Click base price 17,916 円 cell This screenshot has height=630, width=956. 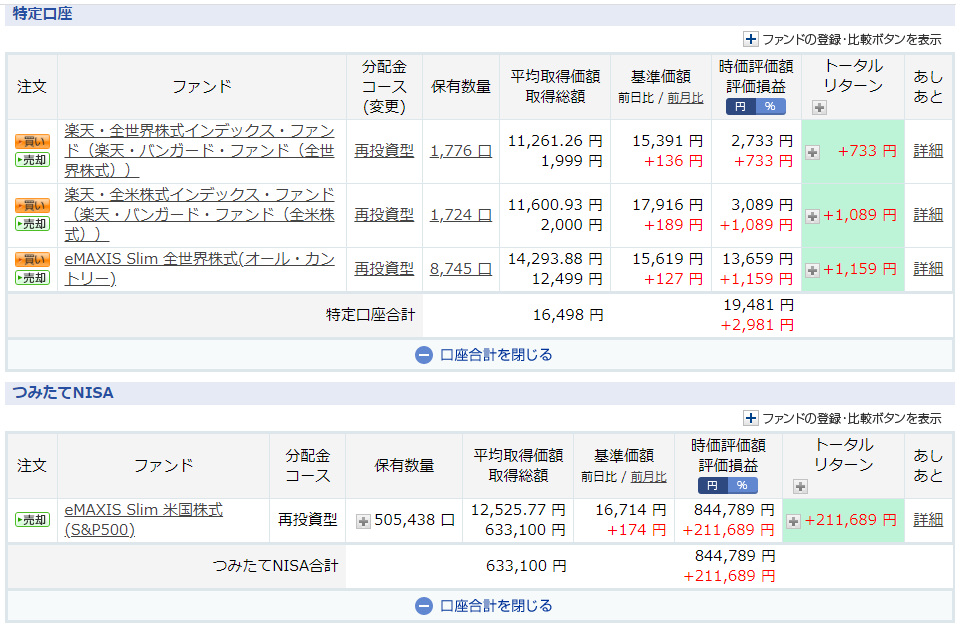tap(667, 205)
